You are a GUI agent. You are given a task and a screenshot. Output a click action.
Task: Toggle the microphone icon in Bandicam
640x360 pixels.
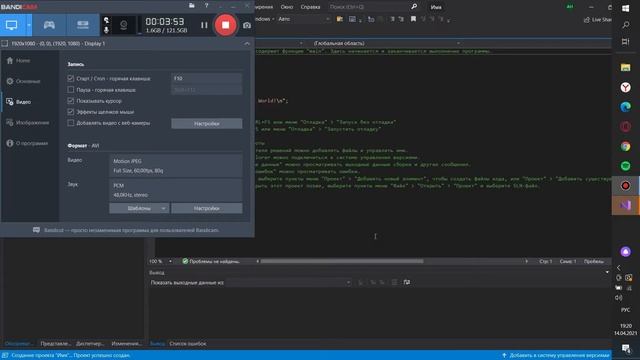click(106, 30)
